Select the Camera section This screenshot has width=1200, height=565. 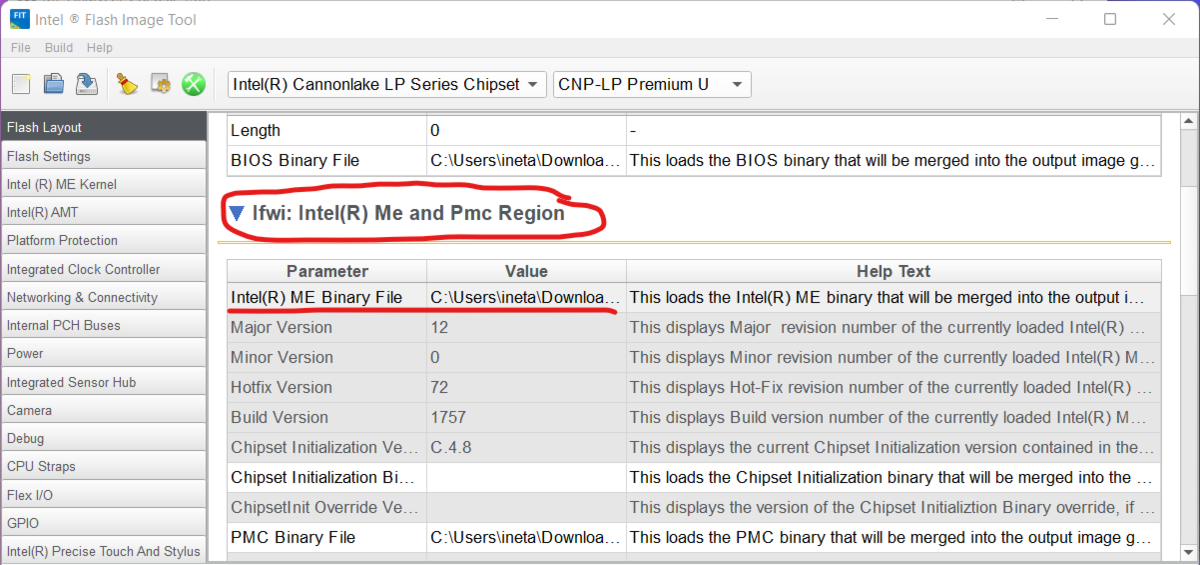[x=103, y=410]
